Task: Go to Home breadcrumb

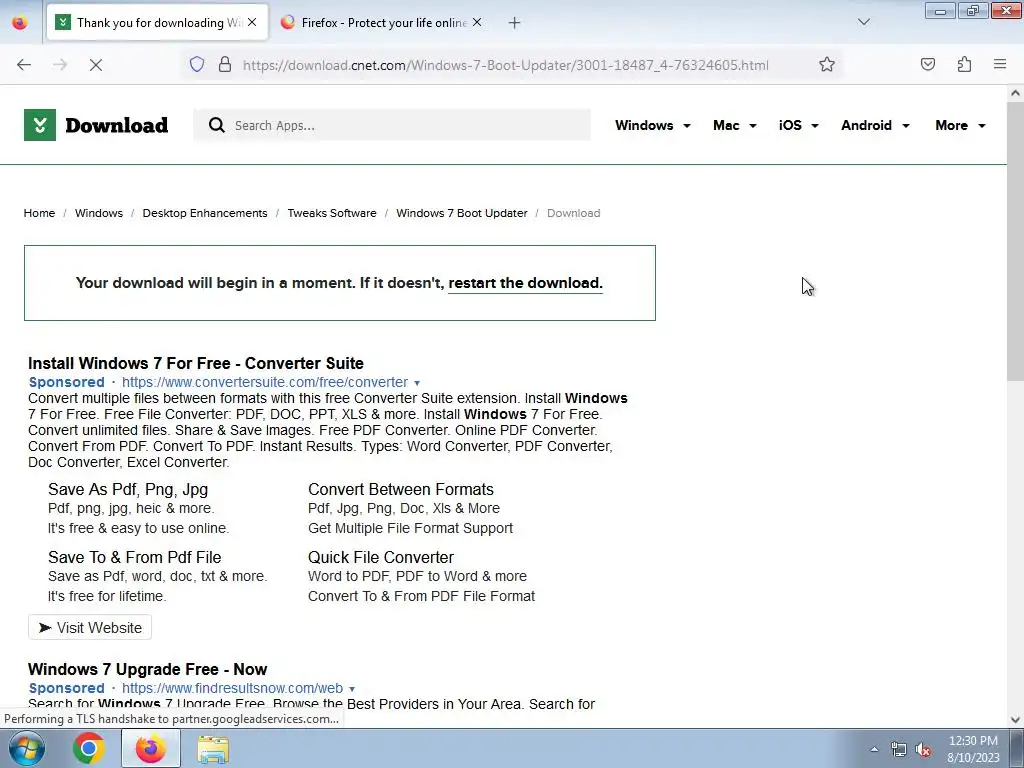Action: click(39, 213)
